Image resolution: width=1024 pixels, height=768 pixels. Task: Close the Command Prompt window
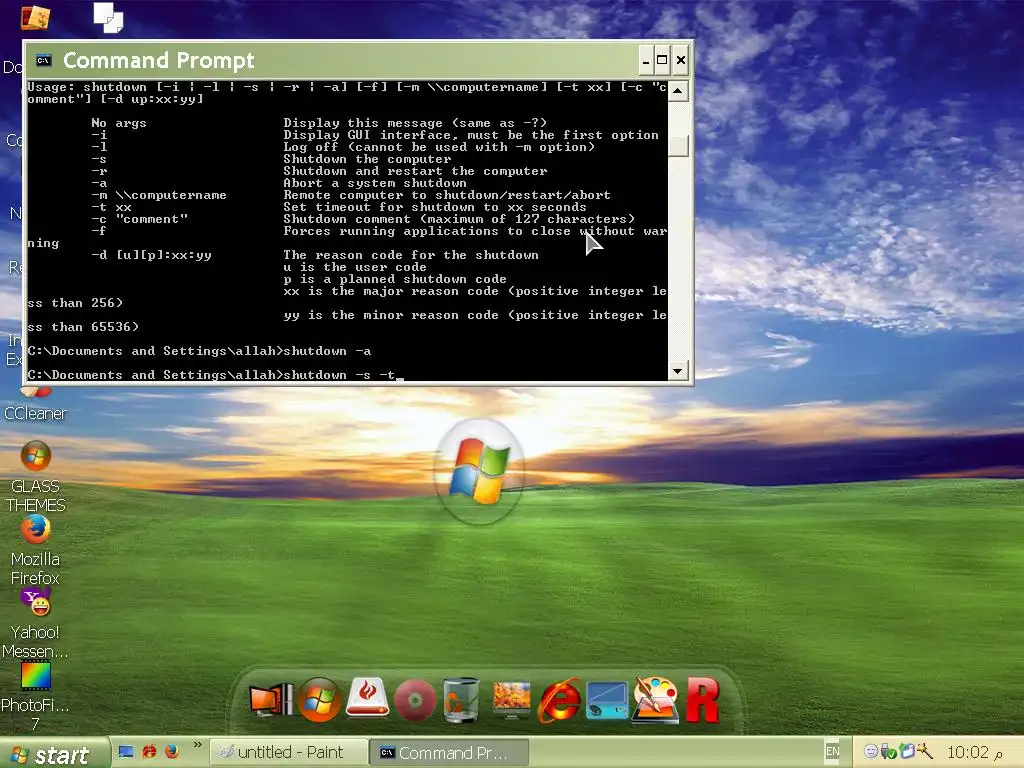point(680,60)
